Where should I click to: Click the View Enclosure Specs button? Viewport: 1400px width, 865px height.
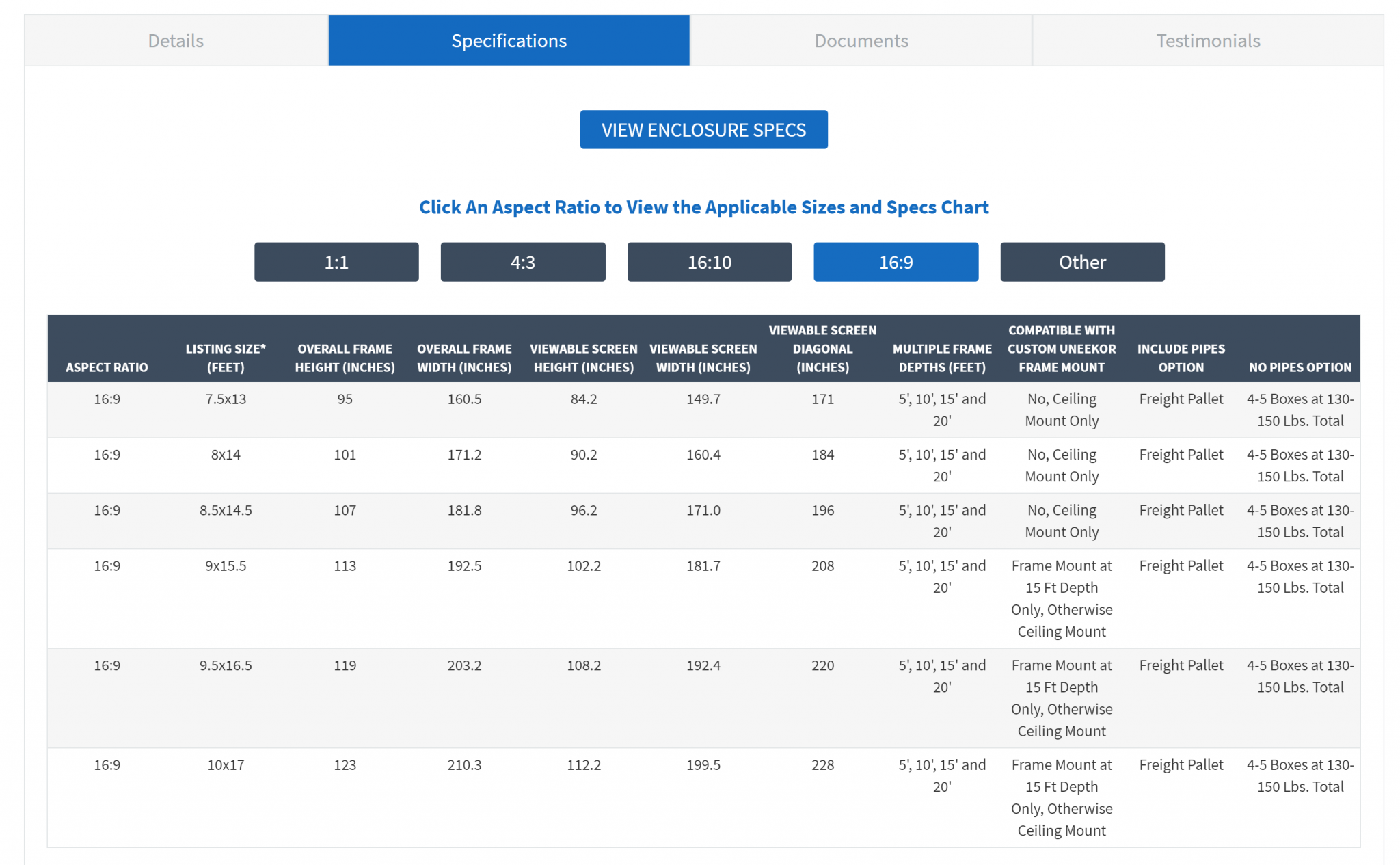click(703, 130)
